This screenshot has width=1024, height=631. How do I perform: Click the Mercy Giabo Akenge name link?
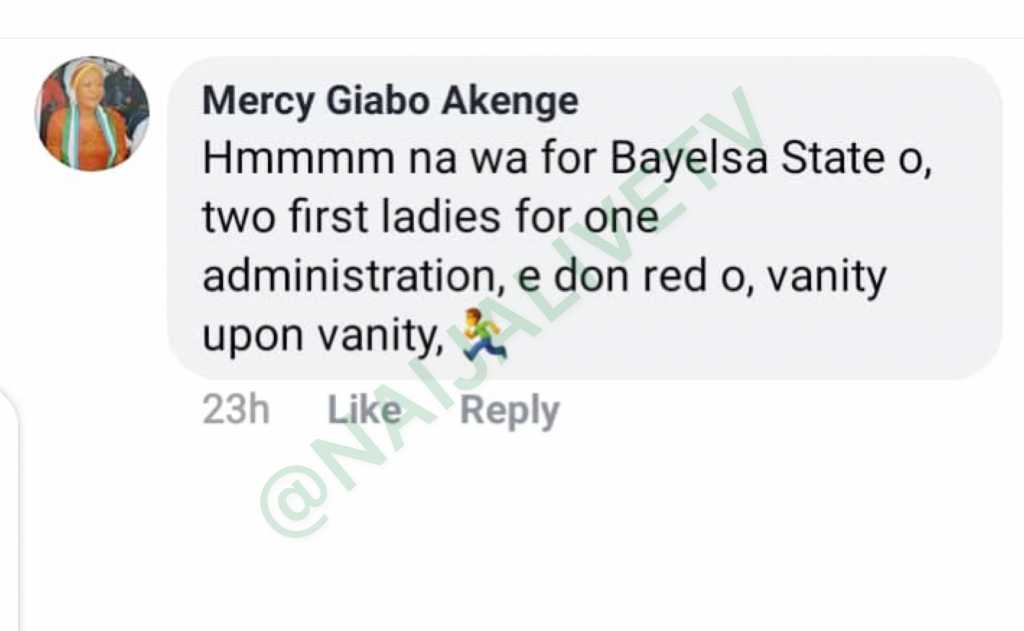tap(390, 101)
